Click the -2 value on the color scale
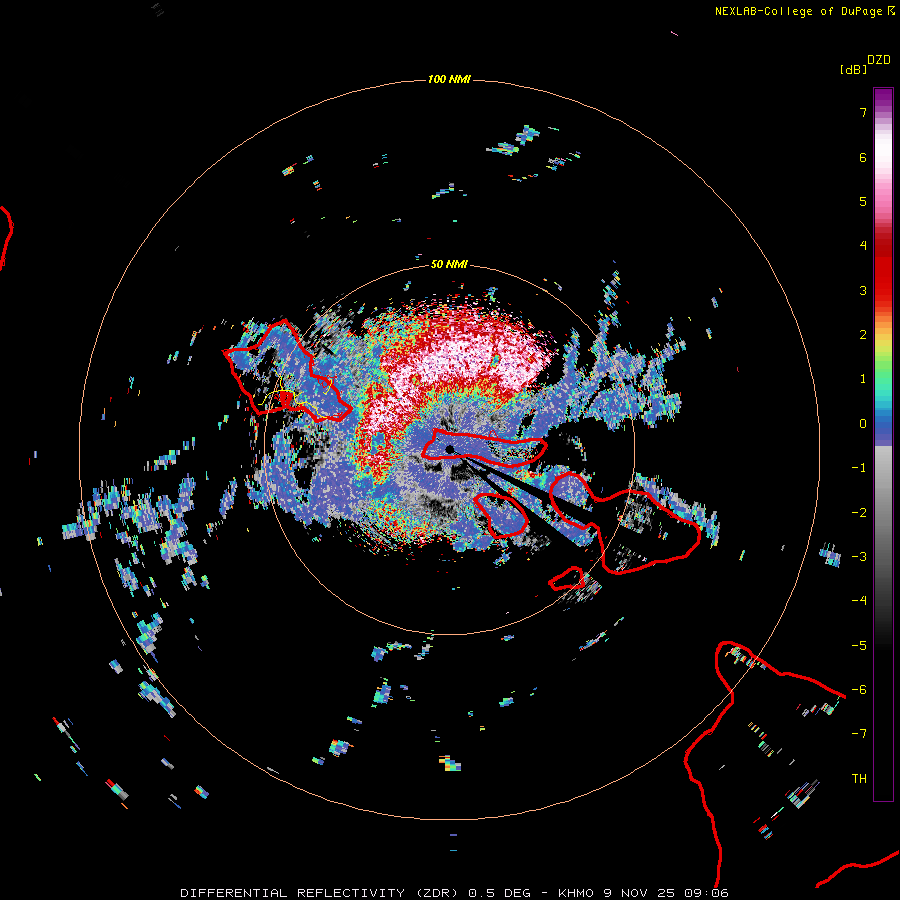Viewport: 900px width, 900px height. click(x=859, y=513)
